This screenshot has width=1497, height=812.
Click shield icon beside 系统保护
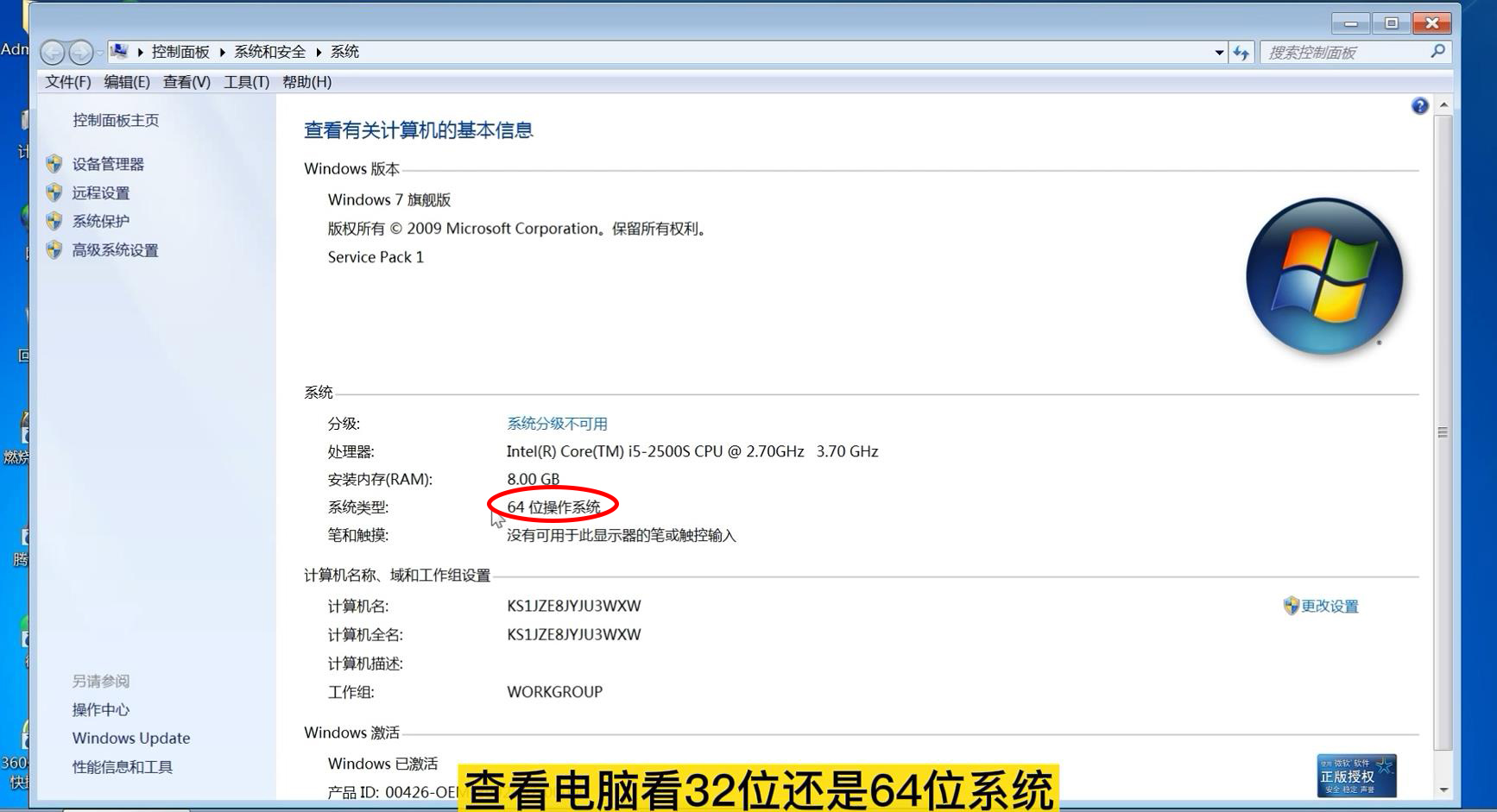pos(54,221)
